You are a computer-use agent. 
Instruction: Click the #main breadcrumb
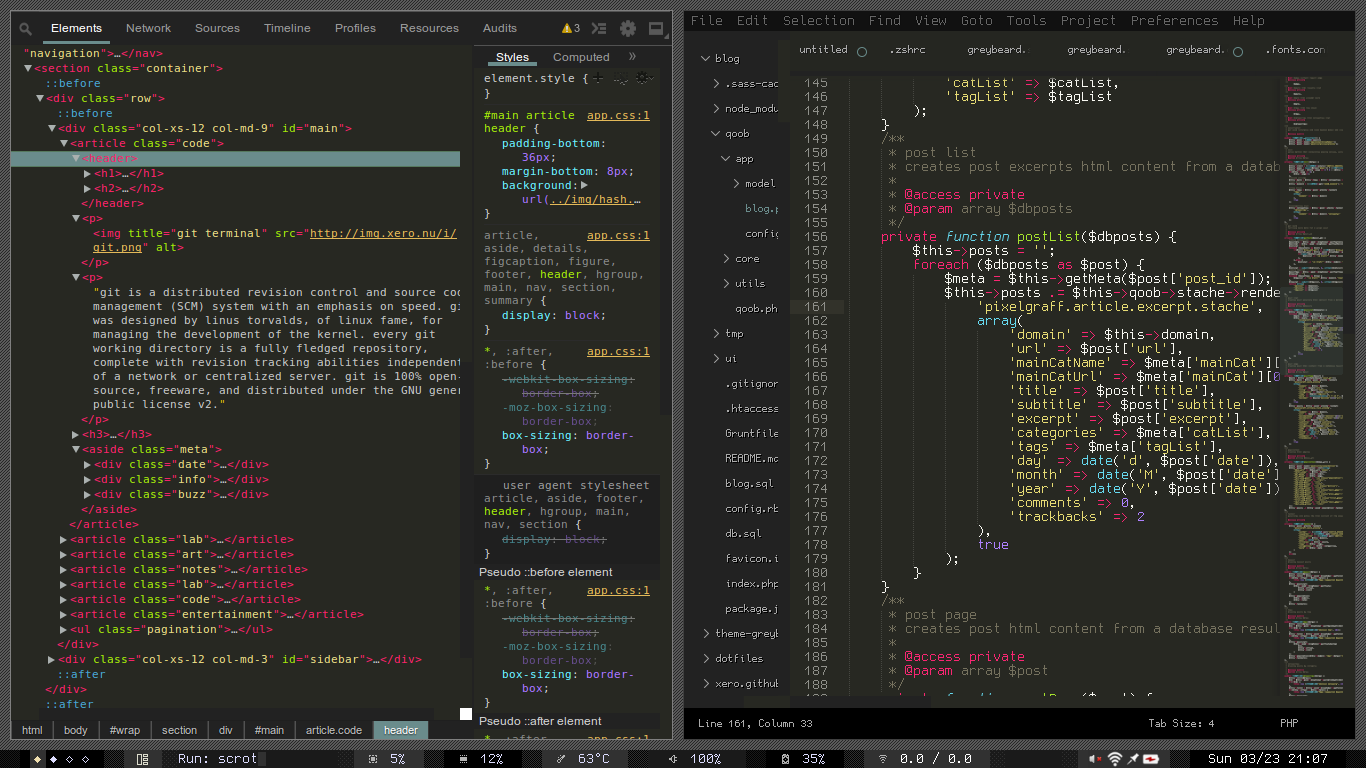point(269,730)
